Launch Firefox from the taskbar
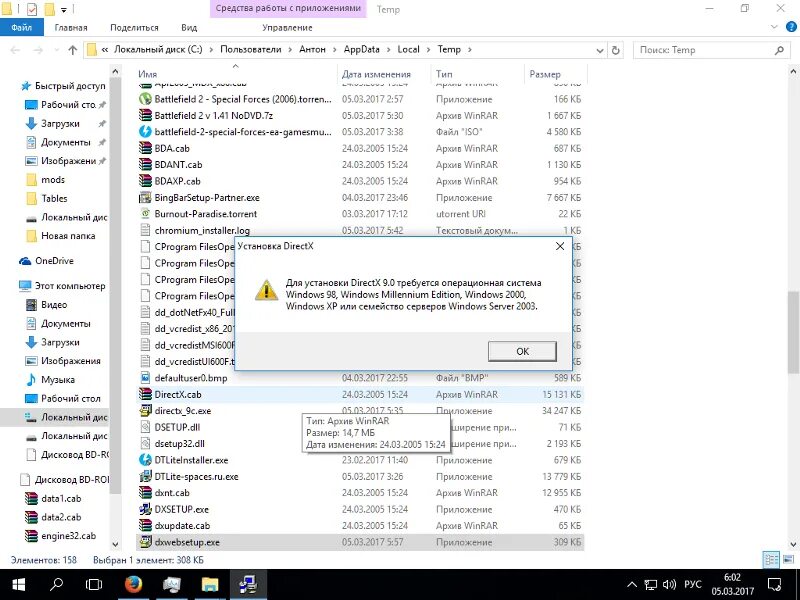 pyautogui.click(x=134, y=585)
